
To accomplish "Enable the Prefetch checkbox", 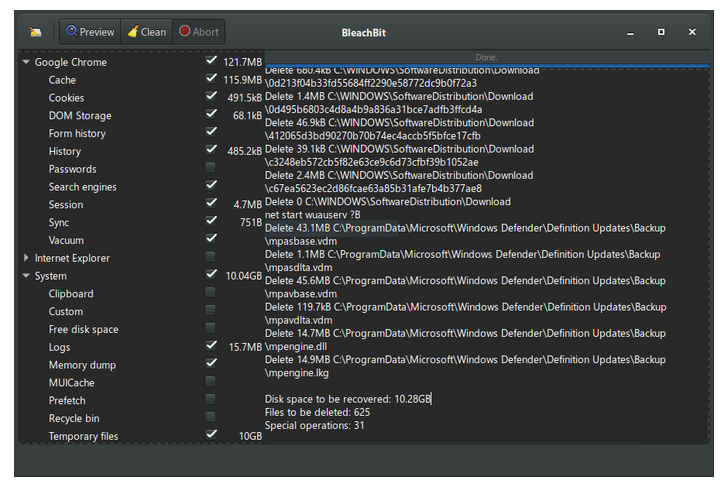I will point(210,399).
